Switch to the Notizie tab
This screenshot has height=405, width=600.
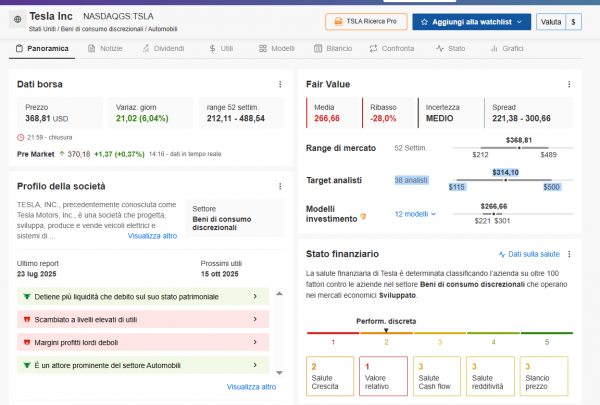point(105,49)
